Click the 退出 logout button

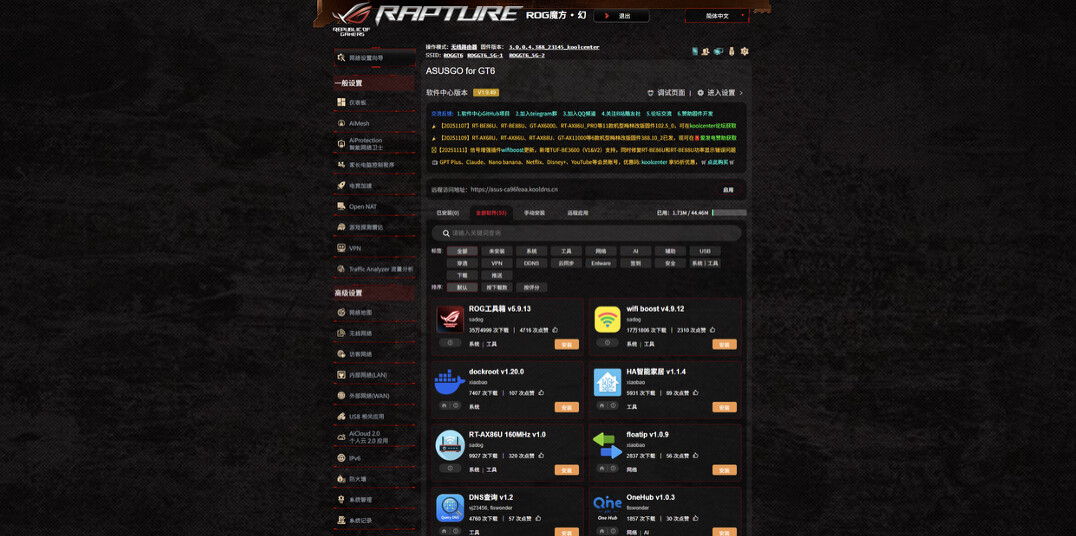tap(621, 16)
